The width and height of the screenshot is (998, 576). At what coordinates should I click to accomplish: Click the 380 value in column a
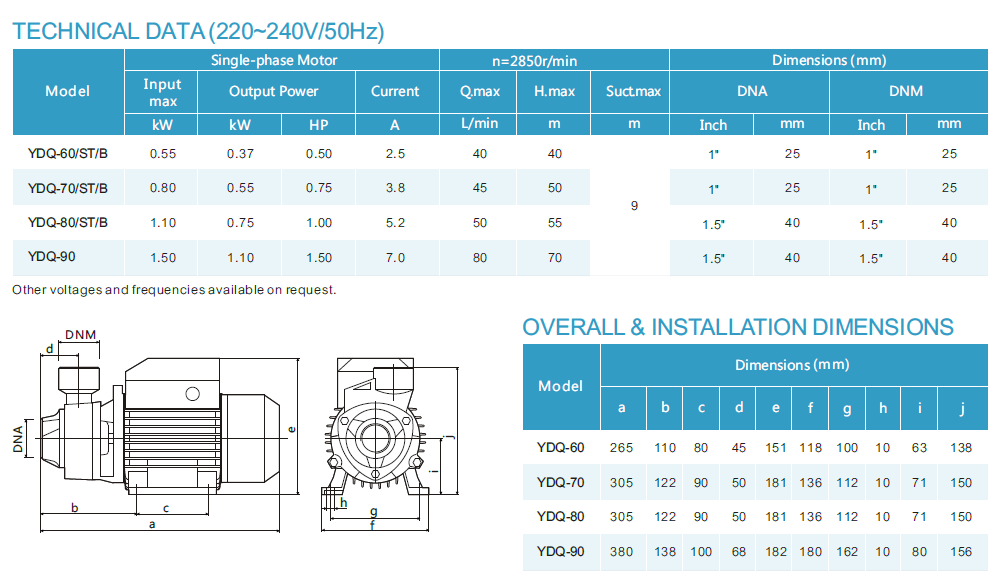click(622, 551)
